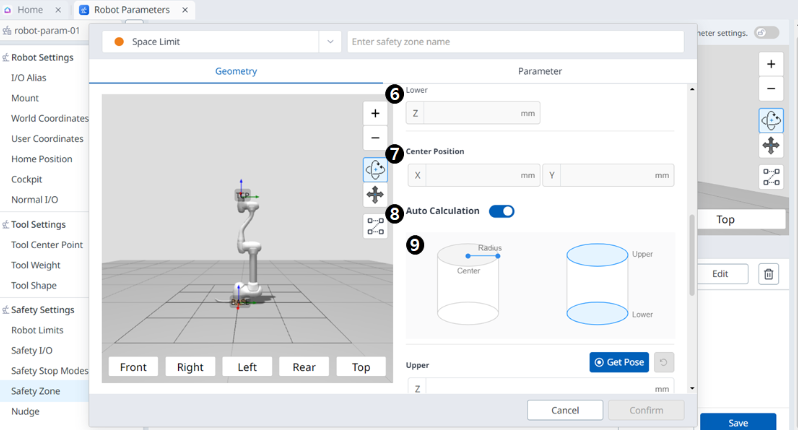Zoom in the dialog 3D robot view

tap(375, 113)
